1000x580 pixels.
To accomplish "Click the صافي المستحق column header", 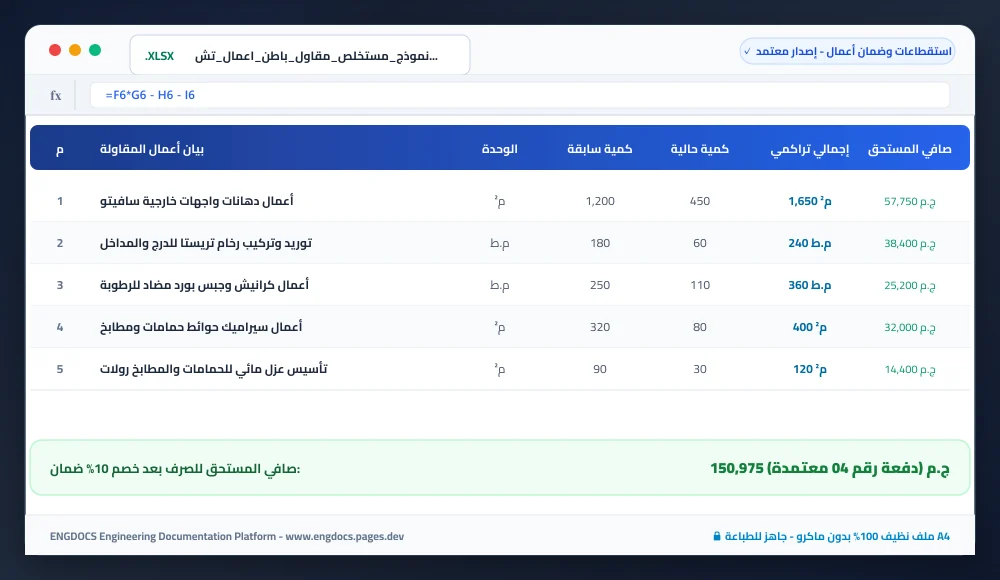I will [x=909, y=149].
